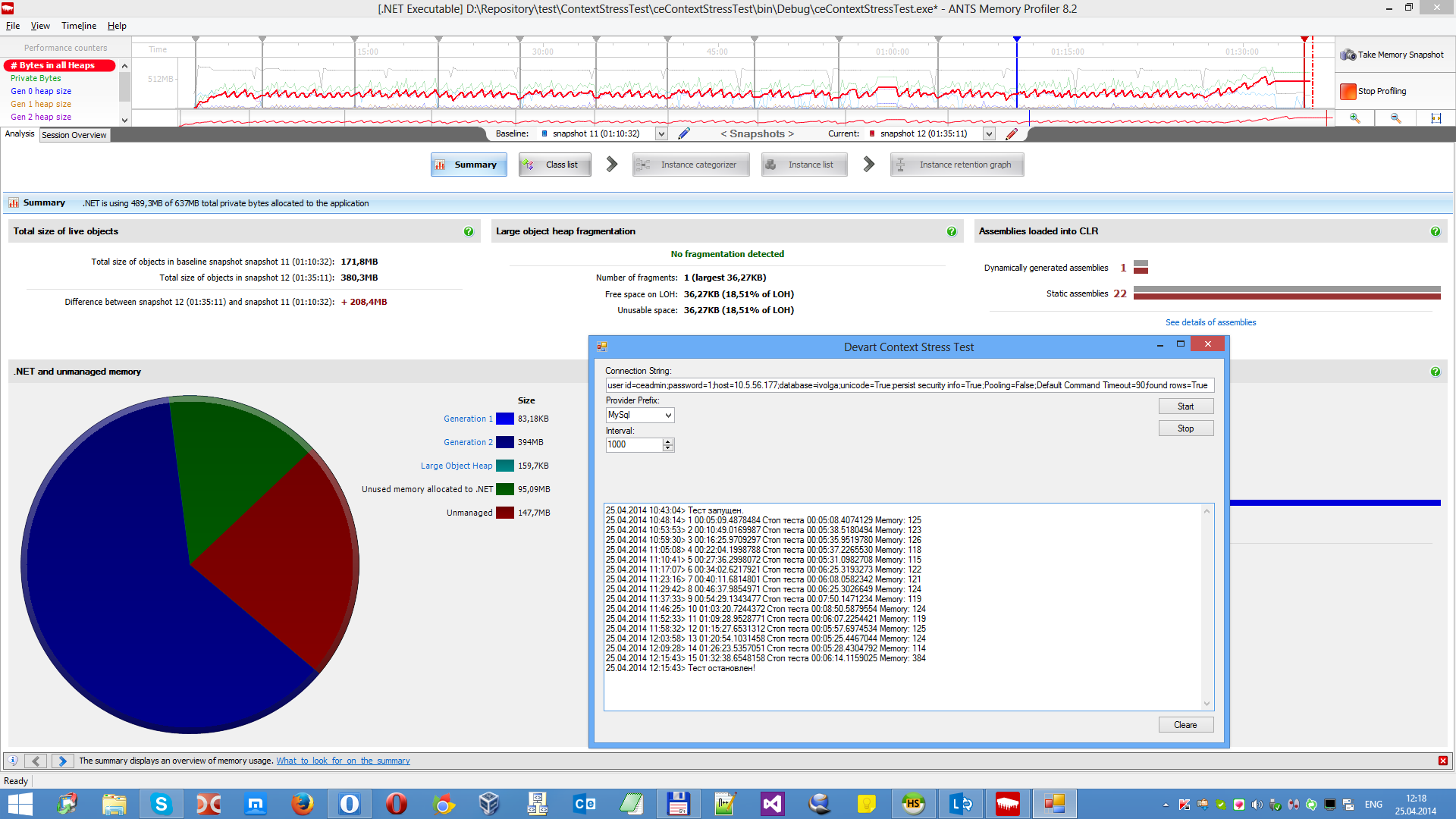Select the Summary view button
This screenshot has width=1456, height=819.
click(x=469, y=165)
